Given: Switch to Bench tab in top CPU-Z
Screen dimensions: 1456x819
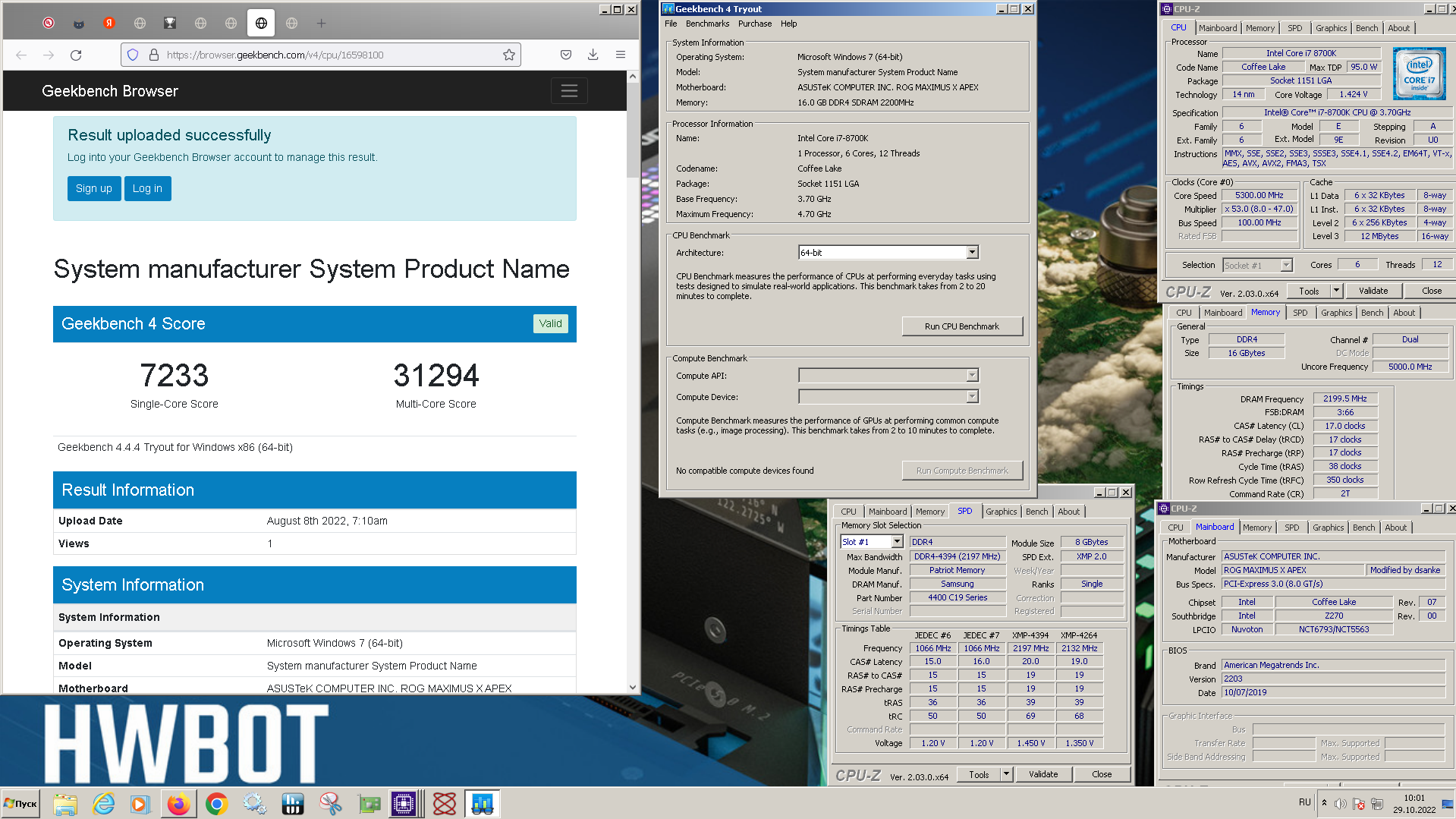Looking at the screenshot, I should (x=1366, y=28).
